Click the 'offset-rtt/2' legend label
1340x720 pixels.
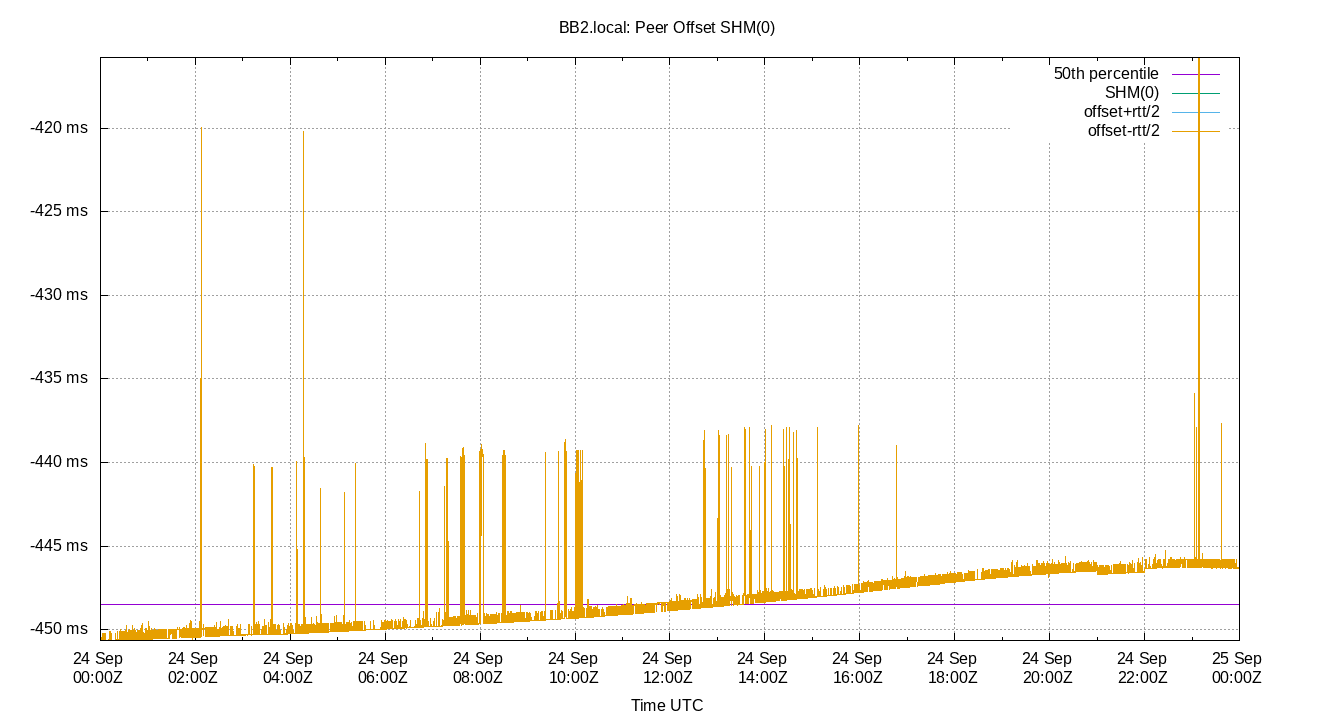click(x=1123, y=131)
